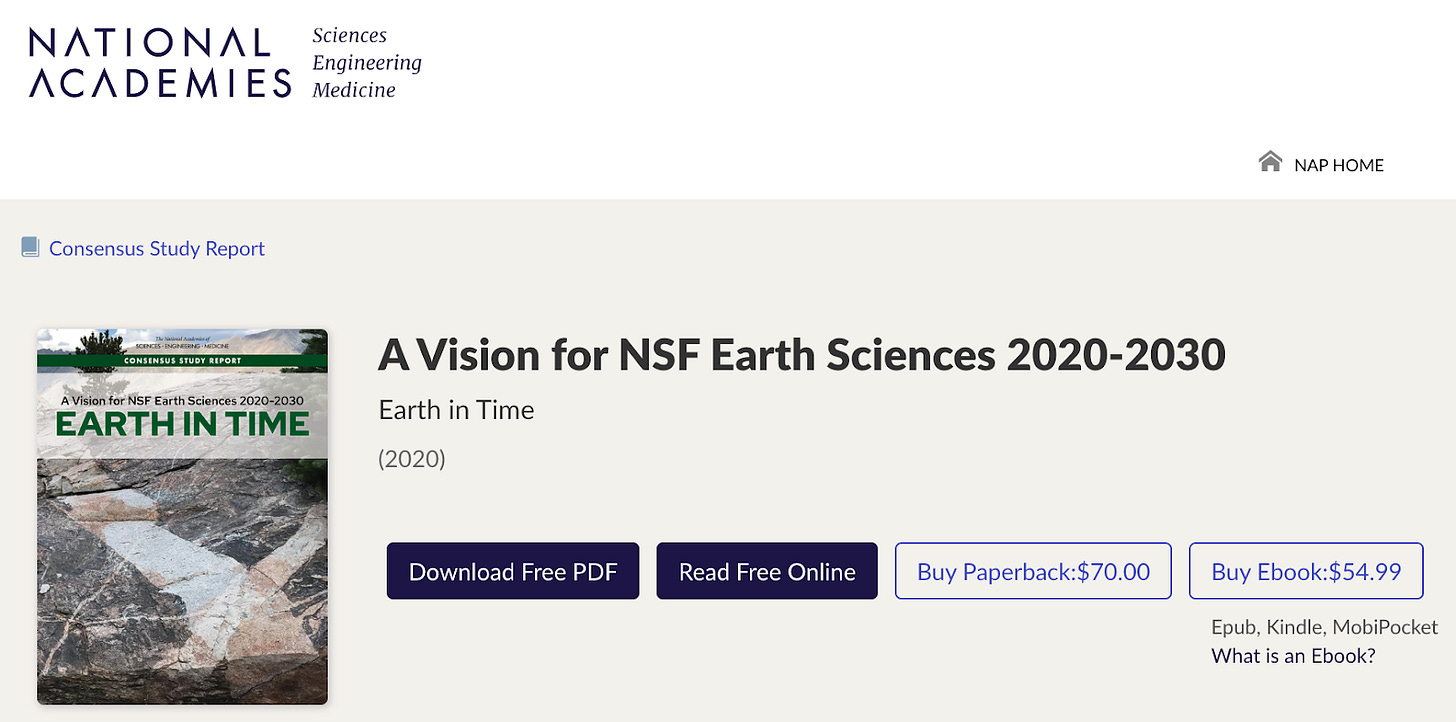Open Read Free Online button
The height and width of the screenshot is (722, 1456).
(x=767, y=571)
